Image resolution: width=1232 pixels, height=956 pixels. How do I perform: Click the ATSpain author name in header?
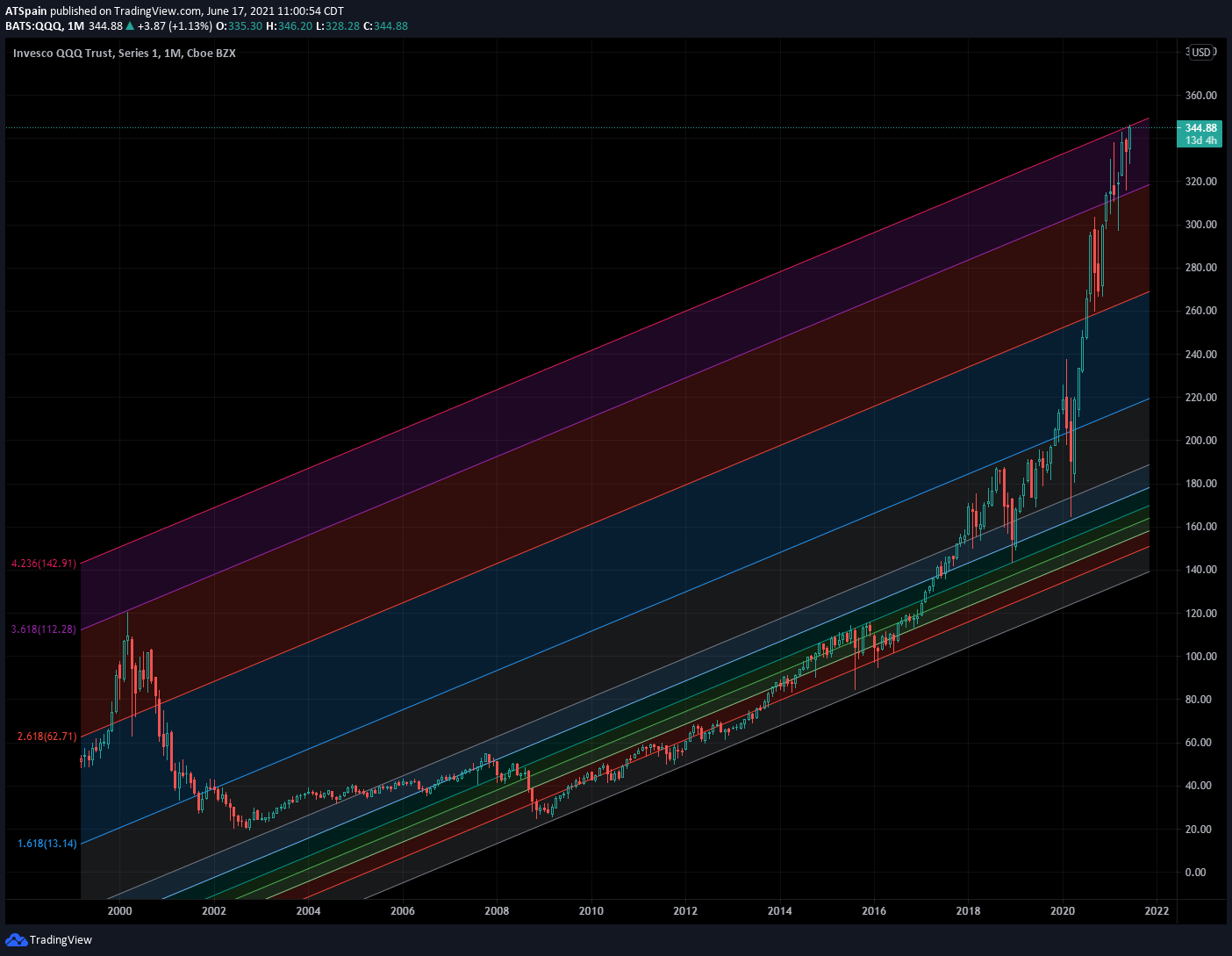pyautogui.click(x=25, y=11)
